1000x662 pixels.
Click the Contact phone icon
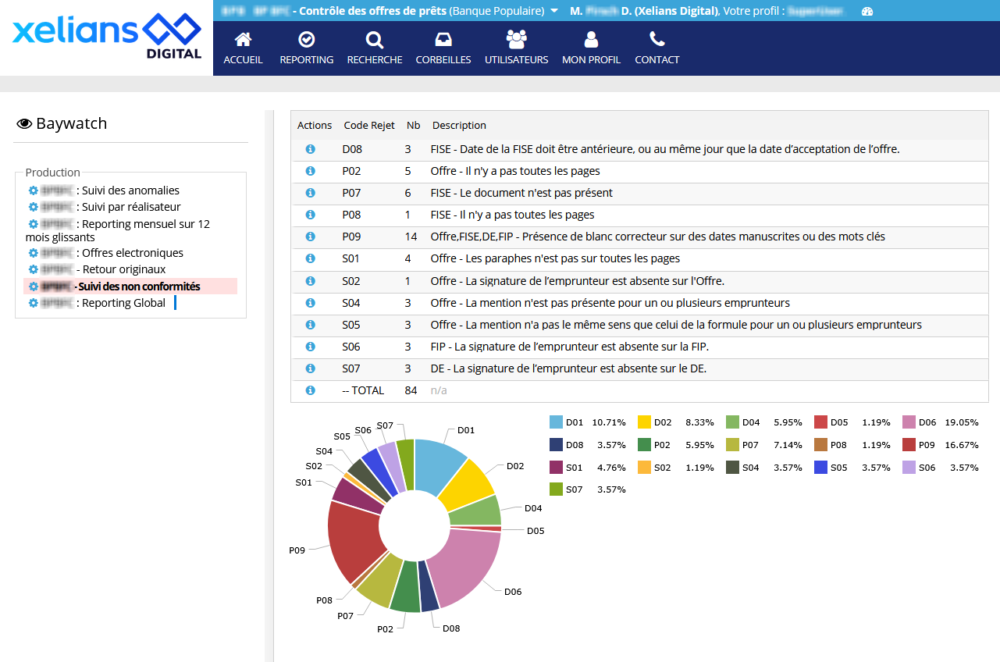click(657, 40)
